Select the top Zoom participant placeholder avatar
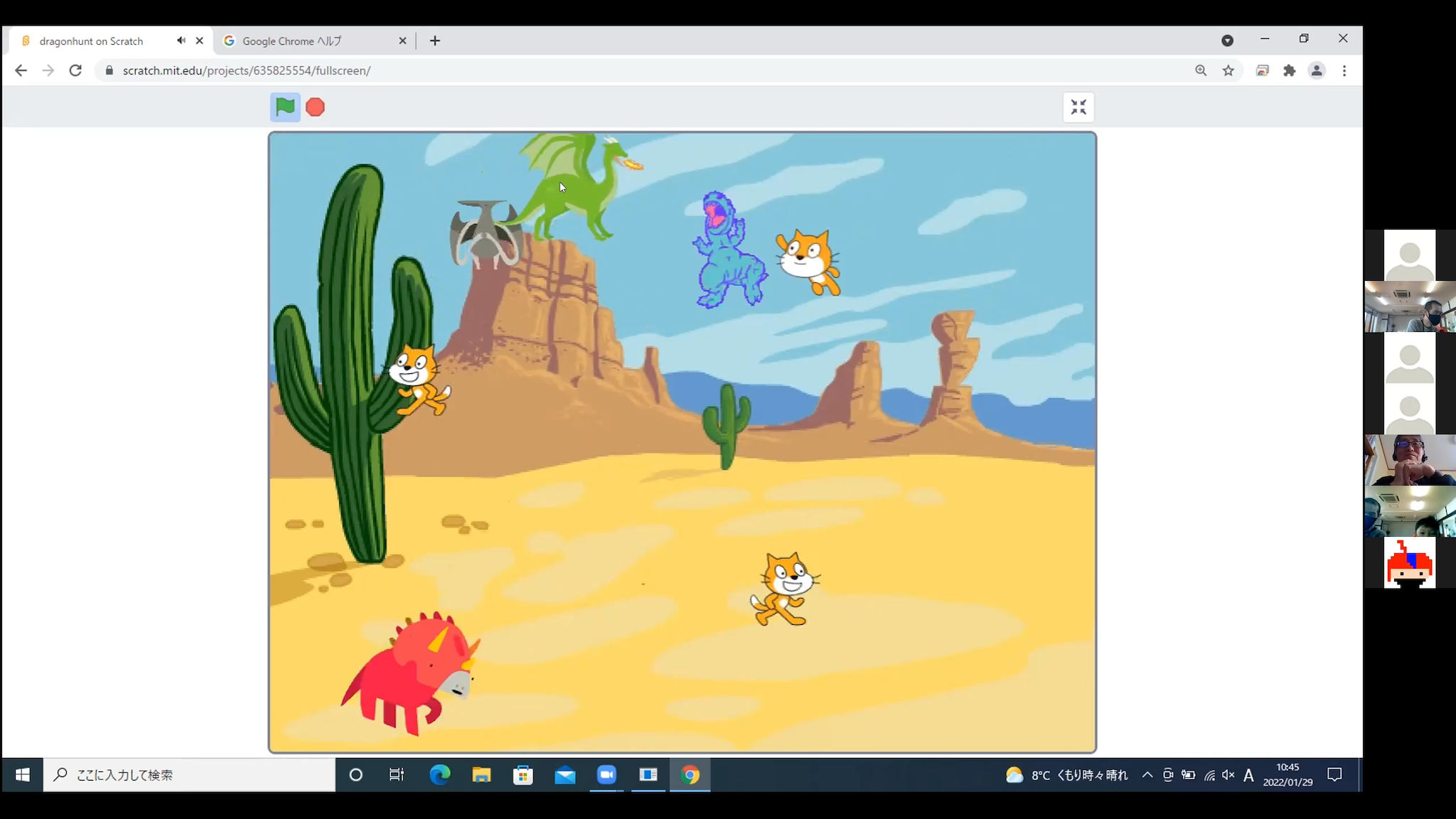Viewport: 1456px width, 819px height. (1410, 255)
